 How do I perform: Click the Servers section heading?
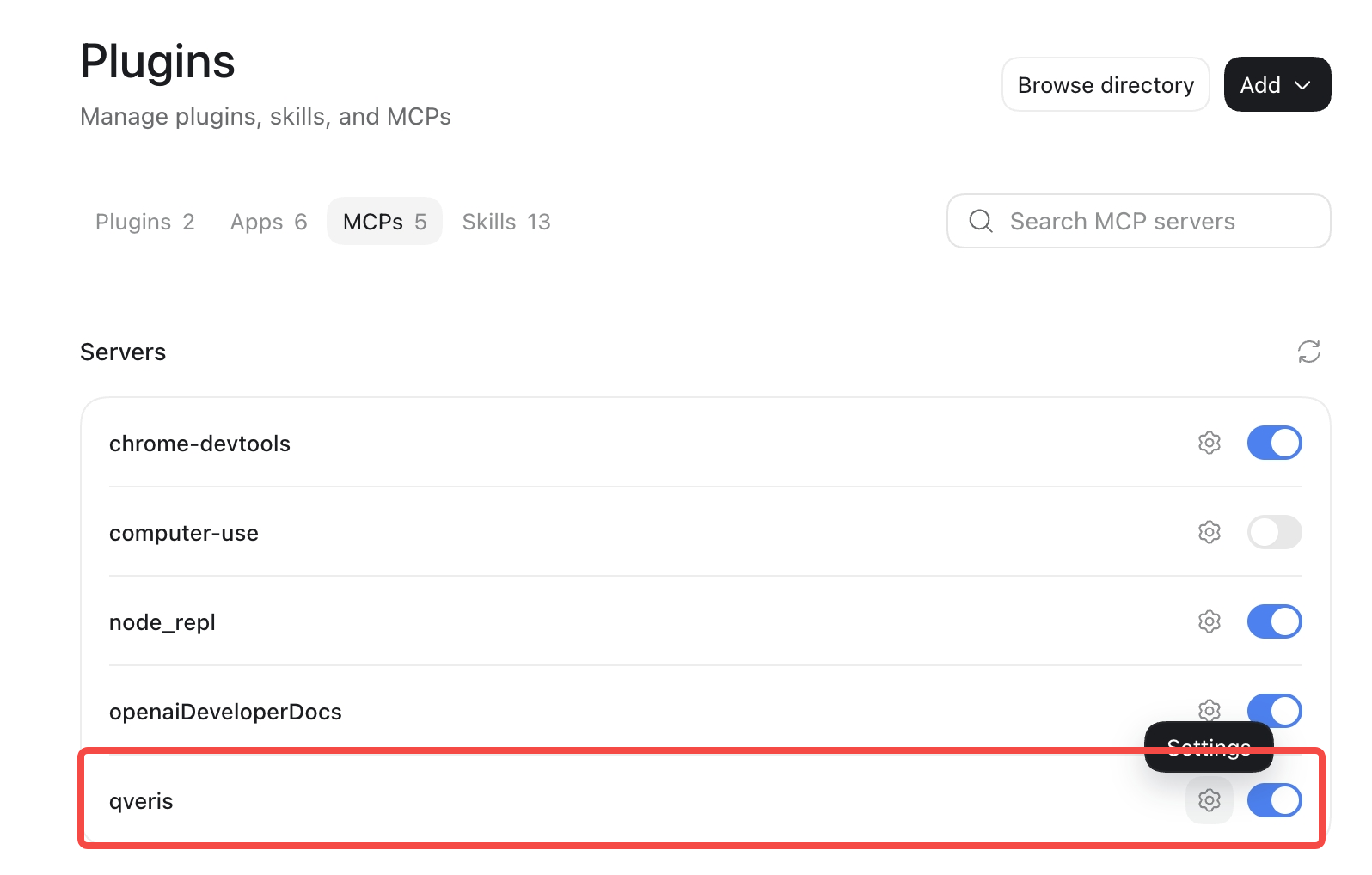click(123, 352)
